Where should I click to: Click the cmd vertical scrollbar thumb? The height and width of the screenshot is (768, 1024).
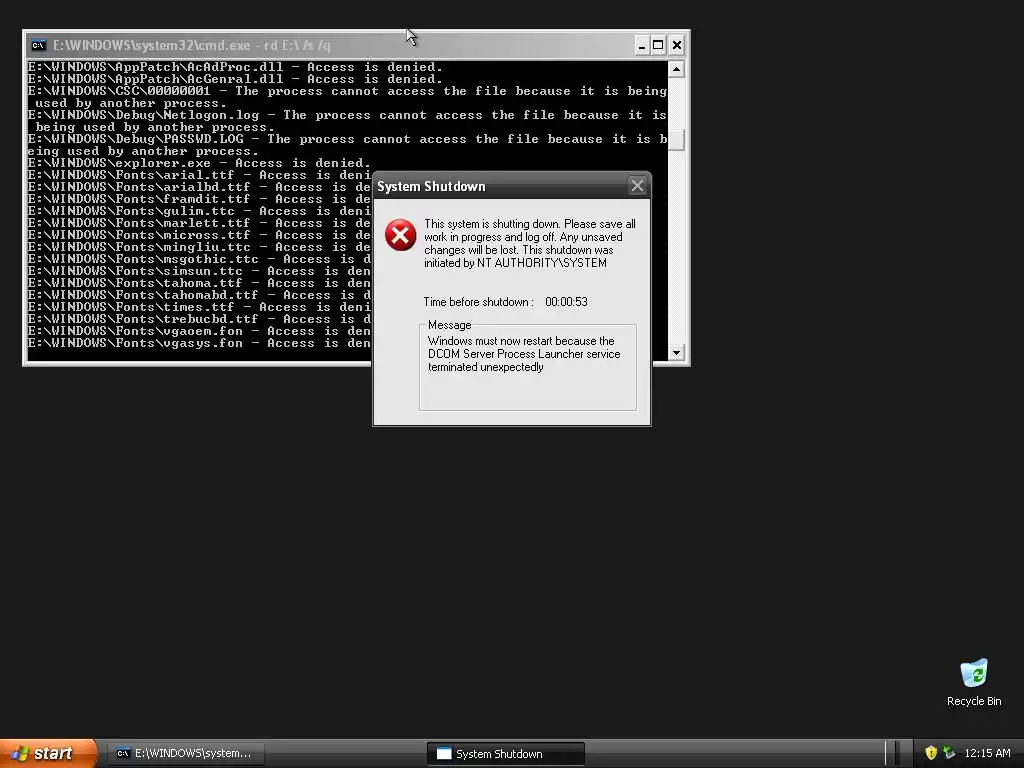(x=677, y=139)
